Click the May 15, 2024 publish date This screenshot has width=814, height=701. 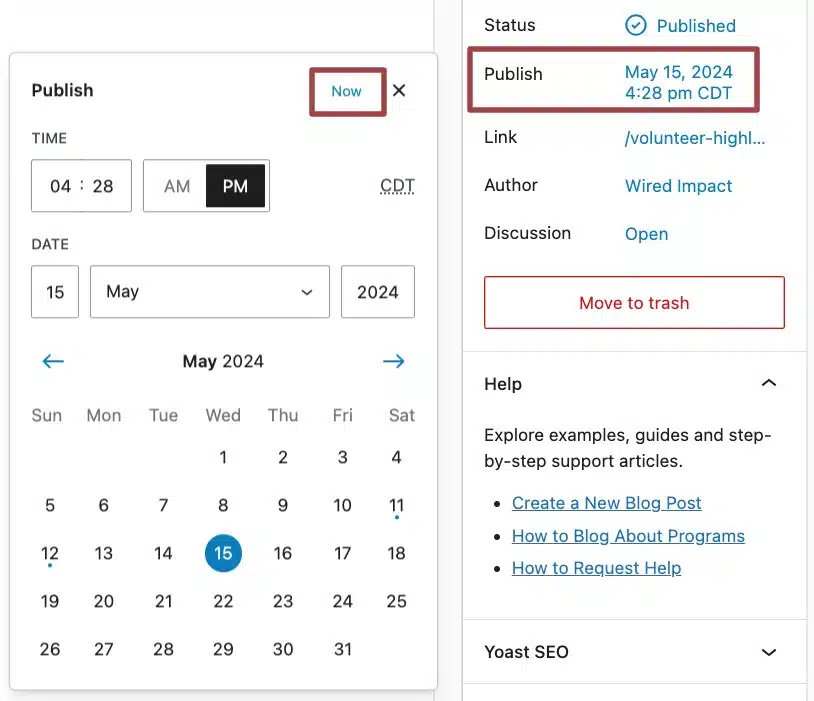(x=679, y=83)
